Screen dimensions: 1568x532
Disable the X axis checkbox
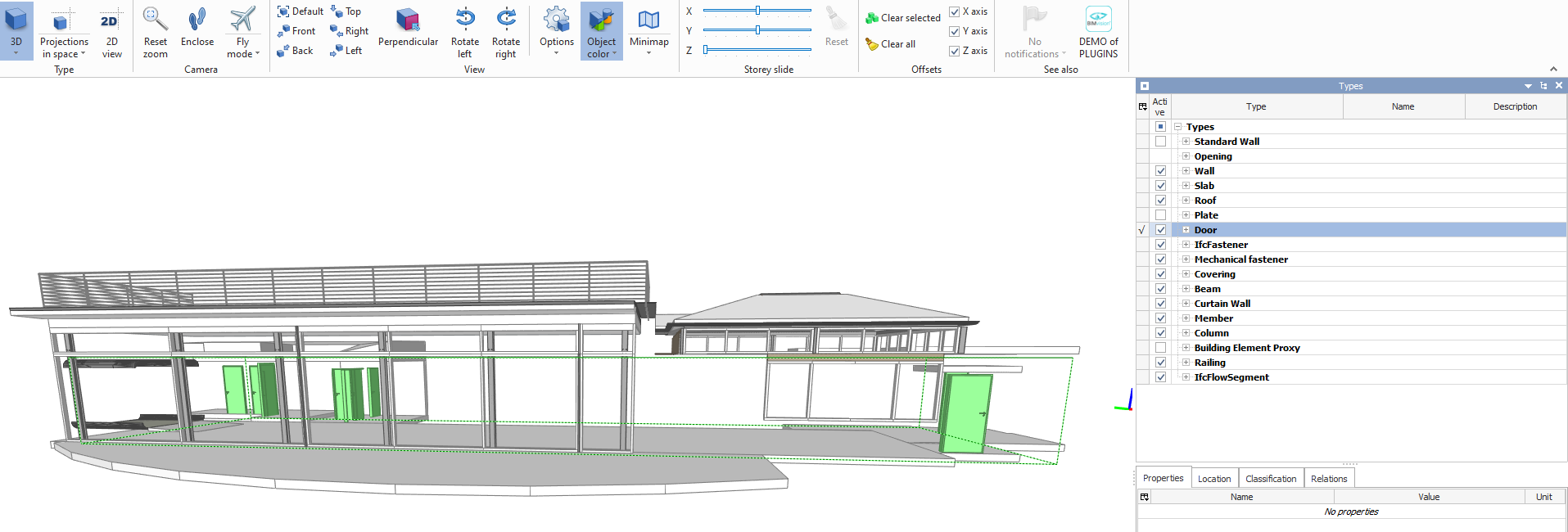(955, 11)
